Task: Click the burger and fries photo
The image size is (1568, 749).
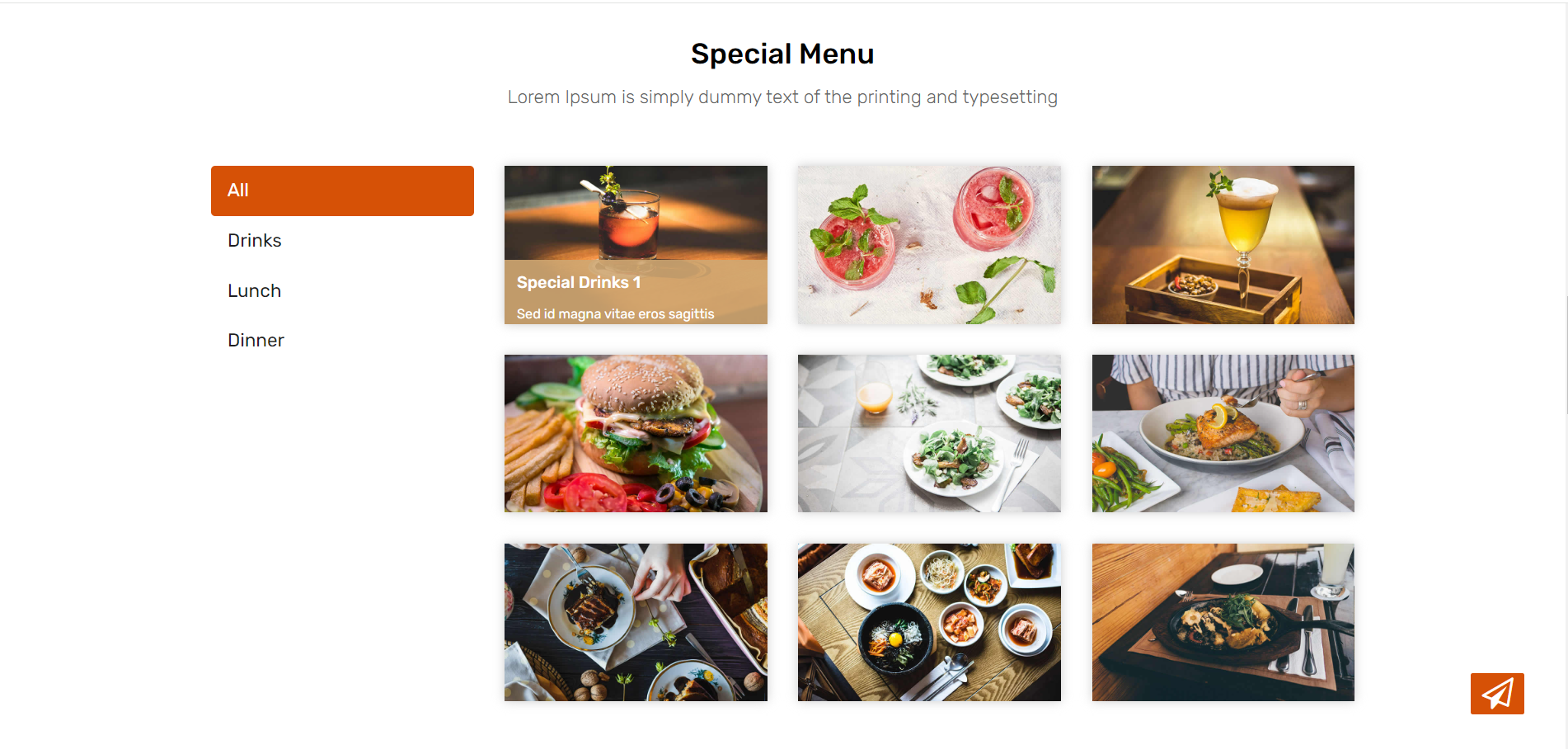Action: coord(636,434)
